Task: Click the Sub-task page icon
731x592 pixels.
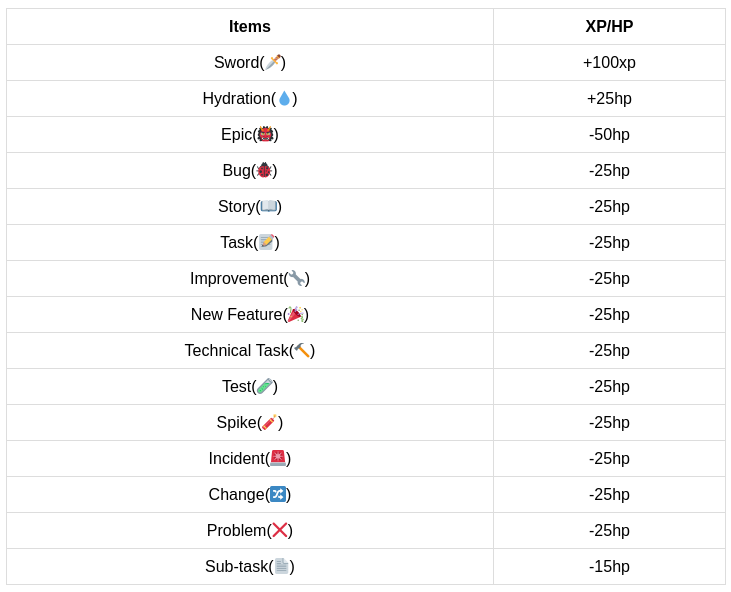Action: [282, 566]
